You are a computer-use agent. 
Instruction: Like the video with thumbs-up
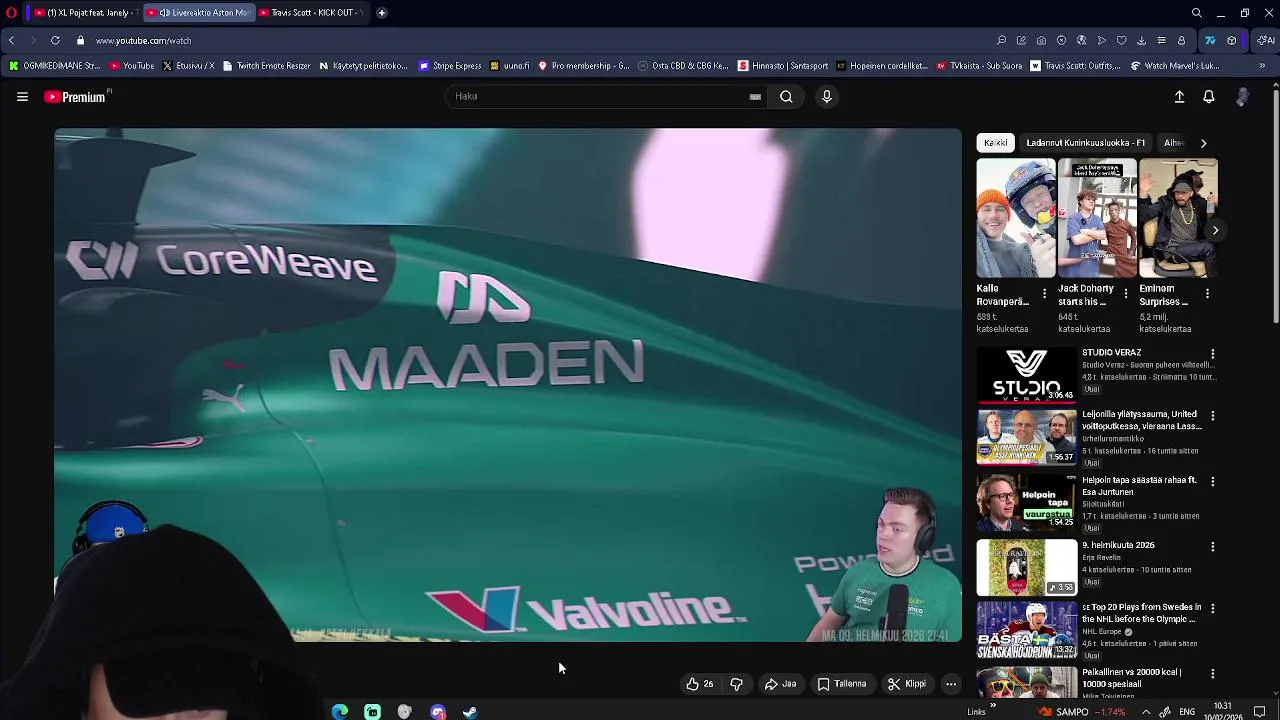[x=700, y=684]
